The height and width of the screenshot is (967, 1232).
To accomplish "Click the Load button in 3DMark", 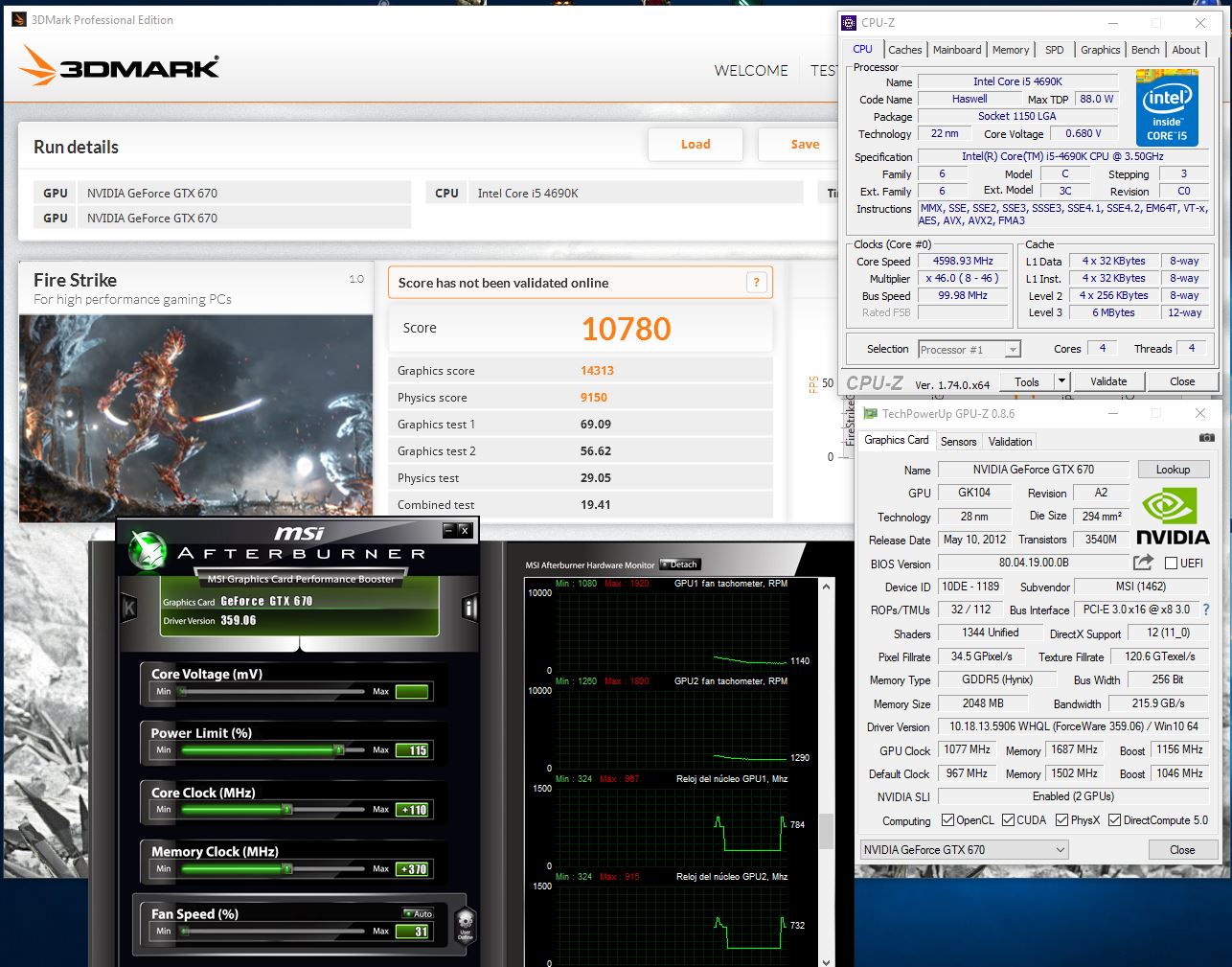I will [x=696, y=145].
